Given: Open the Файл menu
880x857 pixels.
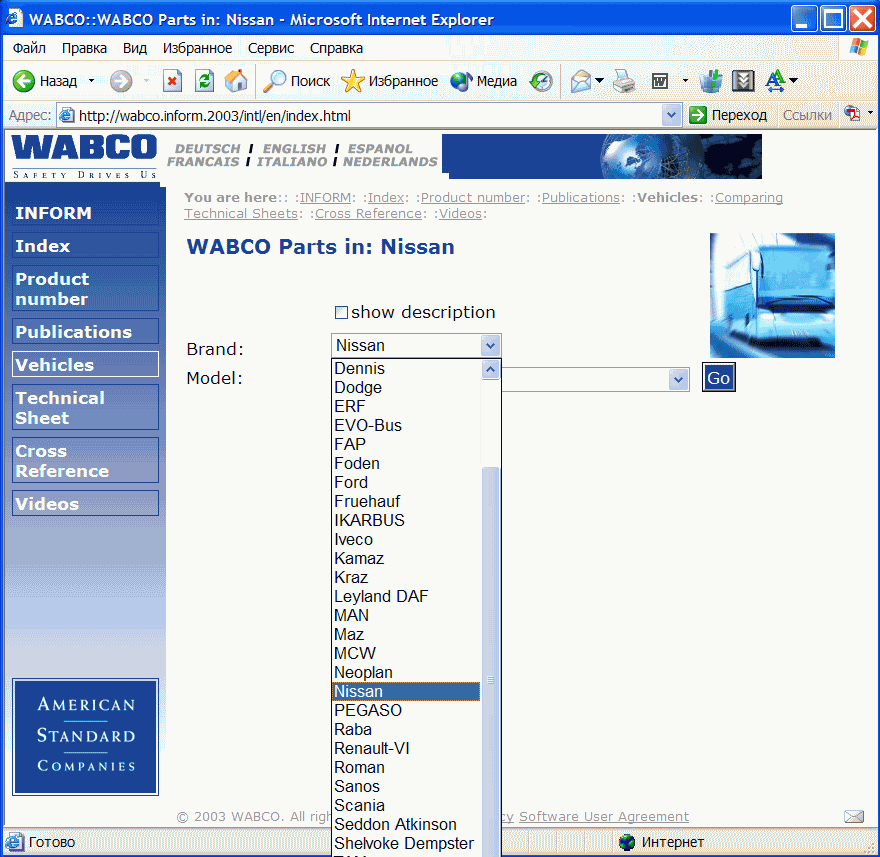Looking at the screenshot, I should [x=29, y=48].
